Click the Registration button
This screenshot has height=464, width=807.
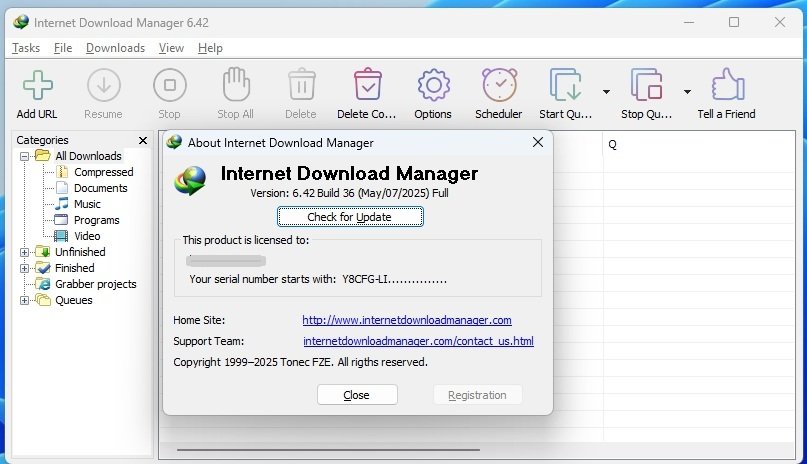[x=477, y=395]
